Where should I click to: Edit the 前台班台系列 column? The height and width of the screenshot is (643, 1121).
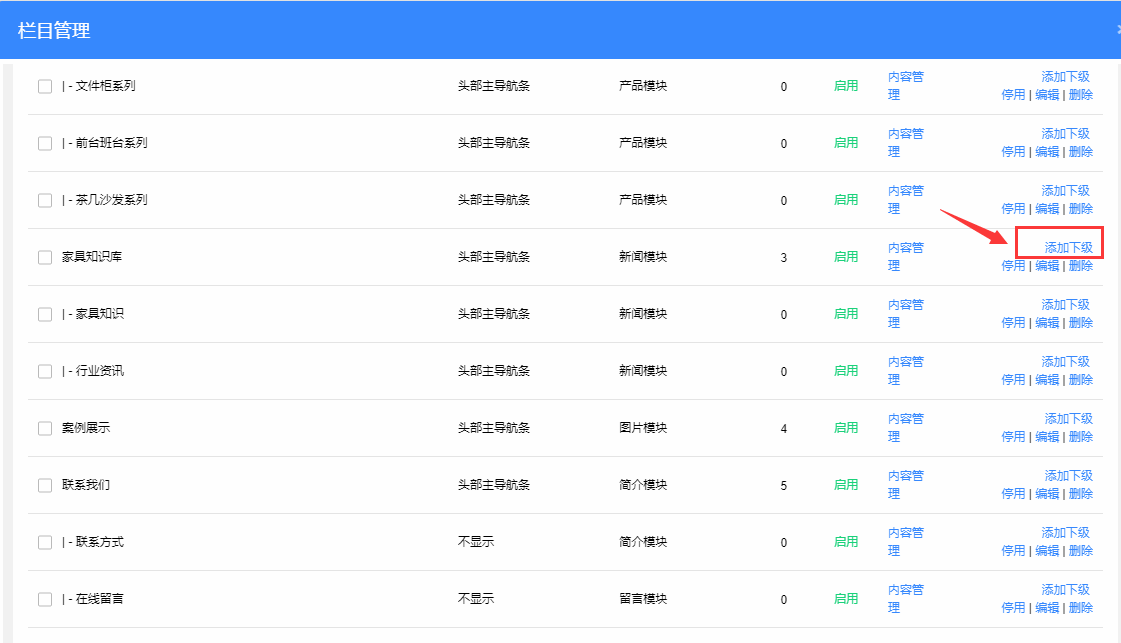click(x=1047, y=152)
